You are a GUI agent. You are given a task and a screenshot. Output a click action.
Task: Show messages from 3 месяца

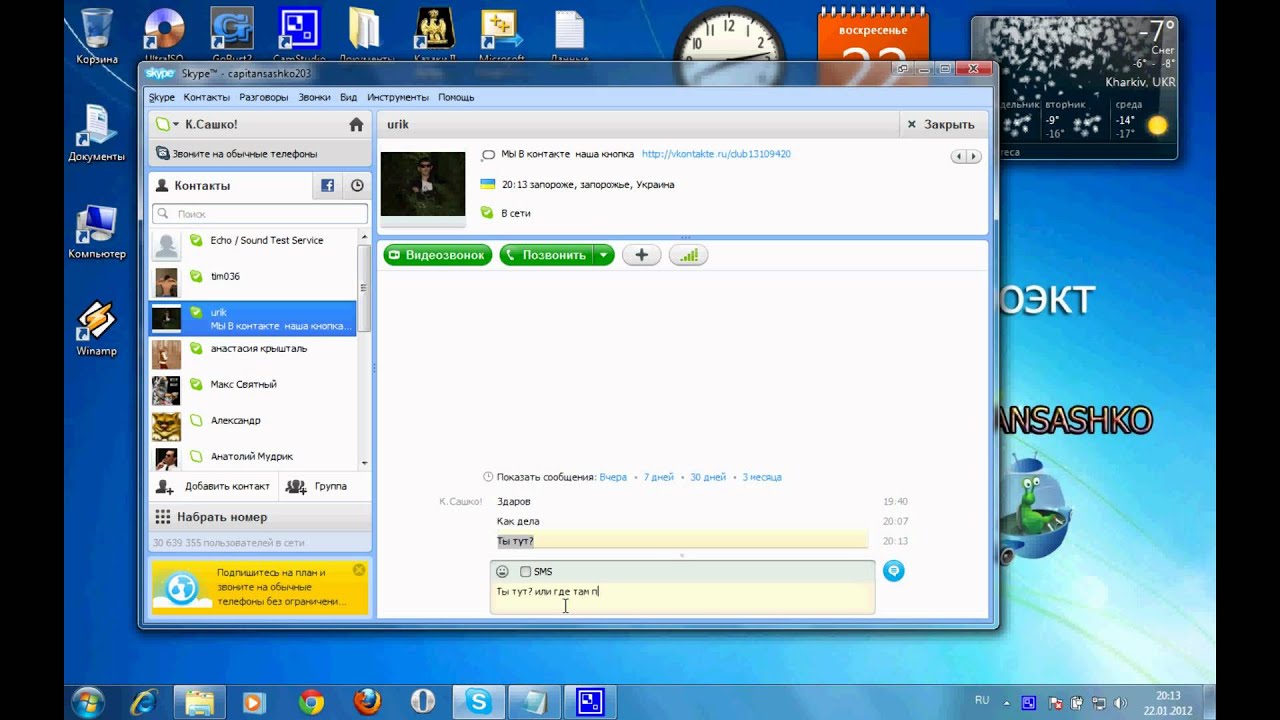point(762,477)
